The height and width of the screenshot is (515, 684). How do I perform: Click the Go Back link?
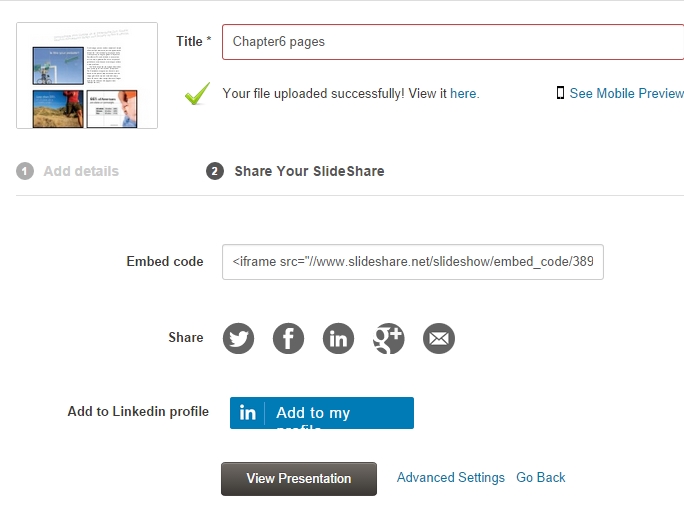[541, 478]
